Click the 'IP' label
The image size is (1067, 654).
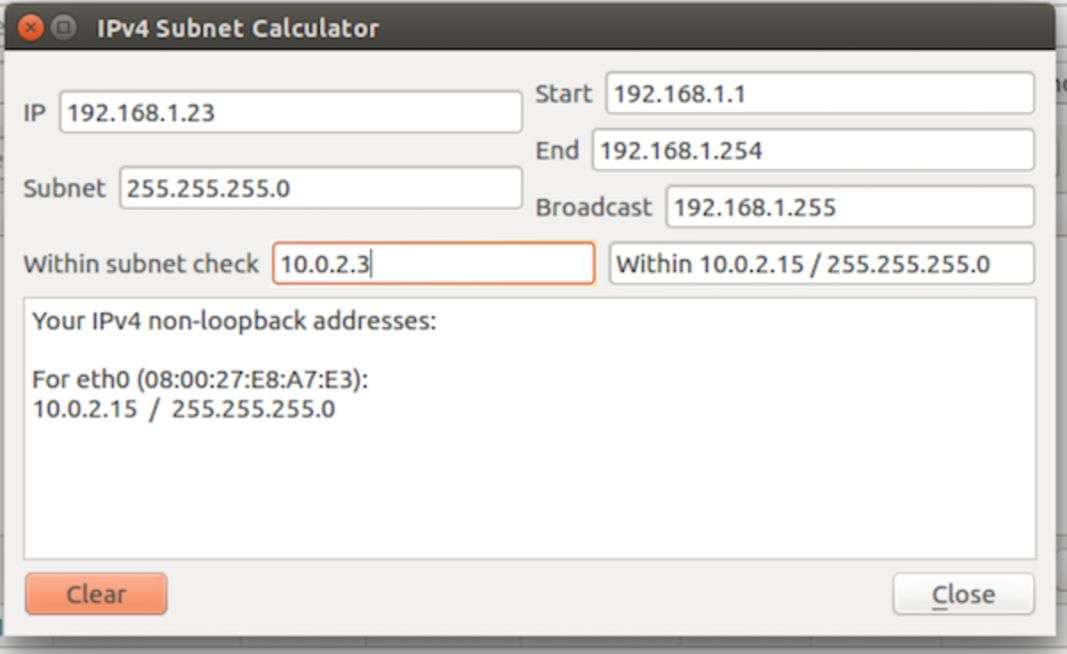click(x=34, y=113)
